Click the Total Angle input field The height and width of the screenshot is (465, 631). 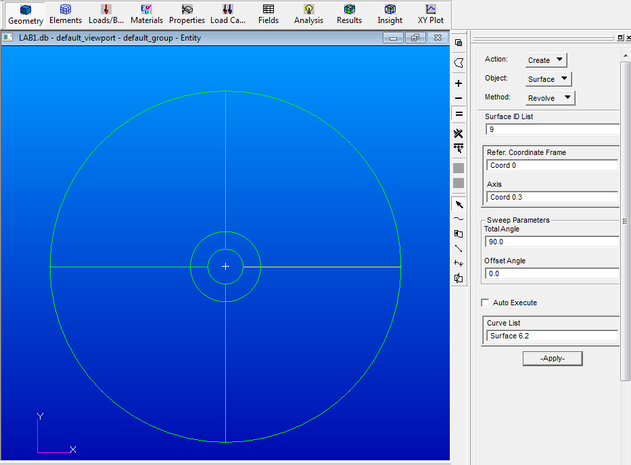(553, 241)
